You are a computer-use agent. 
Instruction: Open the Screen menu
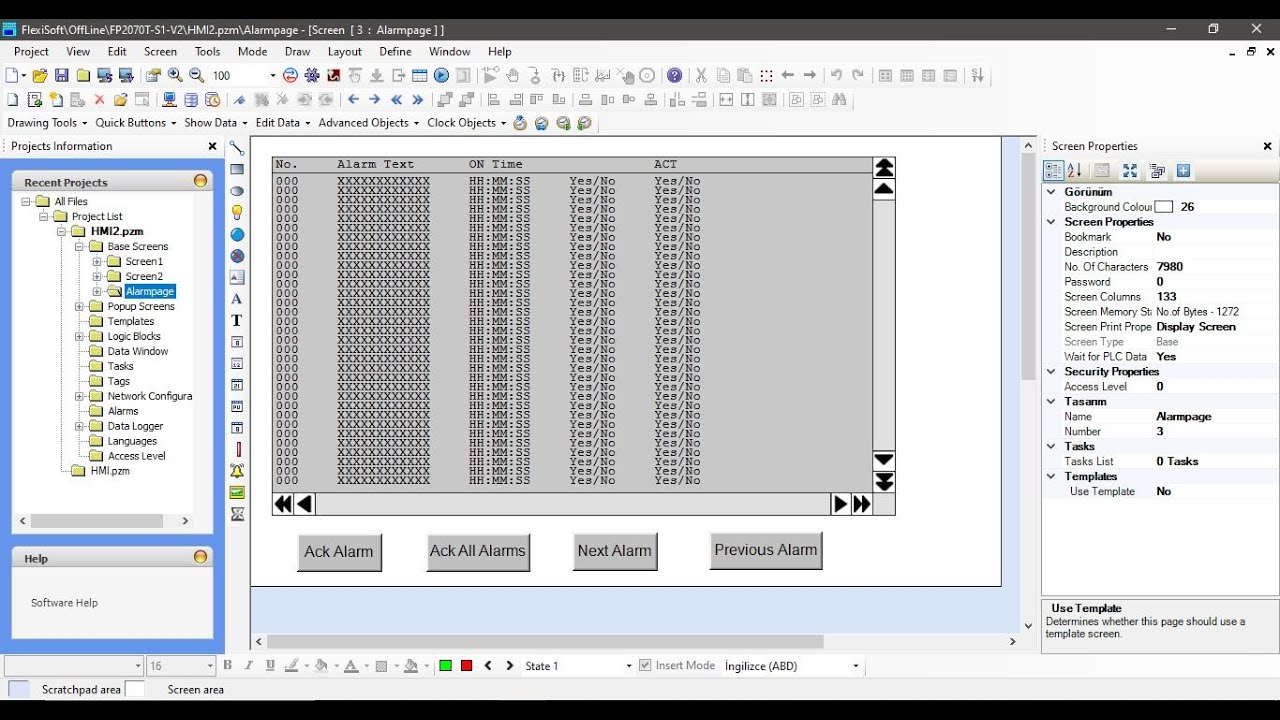click(160, 51)
